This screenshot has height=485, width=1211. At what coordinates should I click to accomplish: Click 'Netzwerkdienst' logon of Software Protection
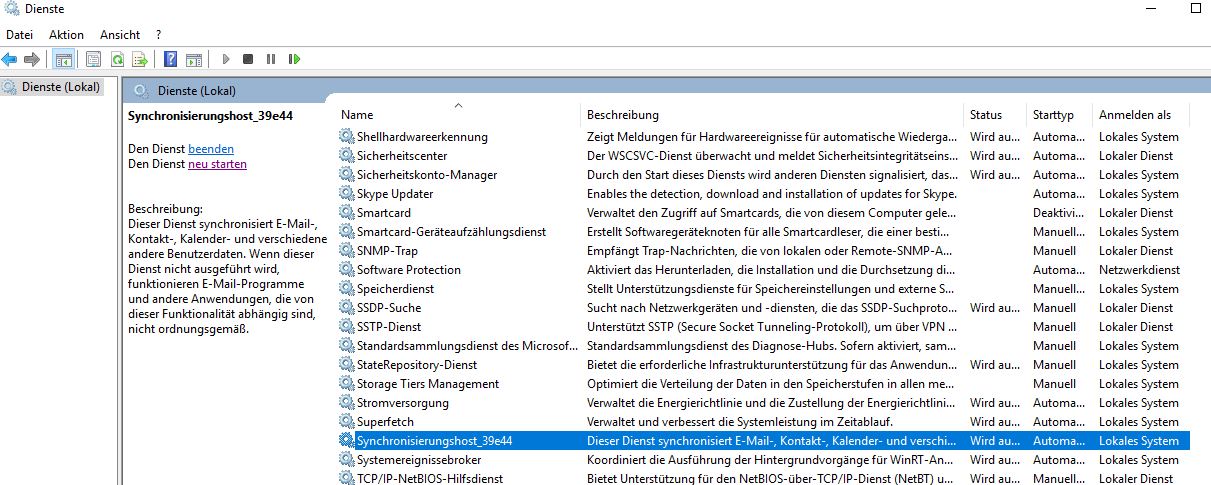point(1139,269)
